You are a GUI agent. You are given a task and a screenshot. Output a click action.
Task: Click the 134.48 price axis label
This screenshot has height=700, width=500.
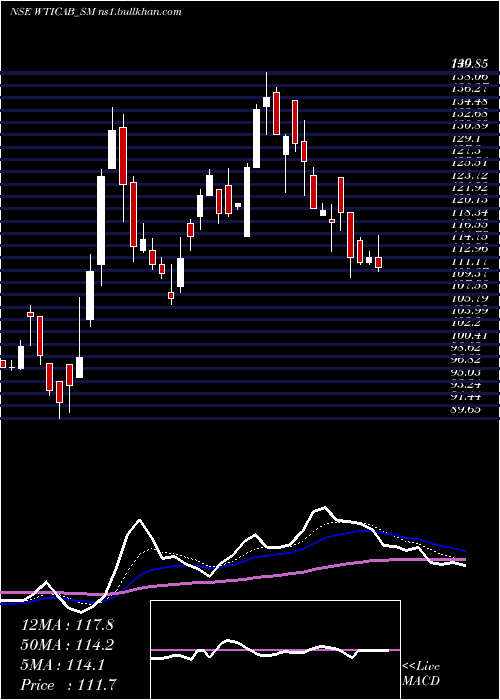(x=469, y=102)
